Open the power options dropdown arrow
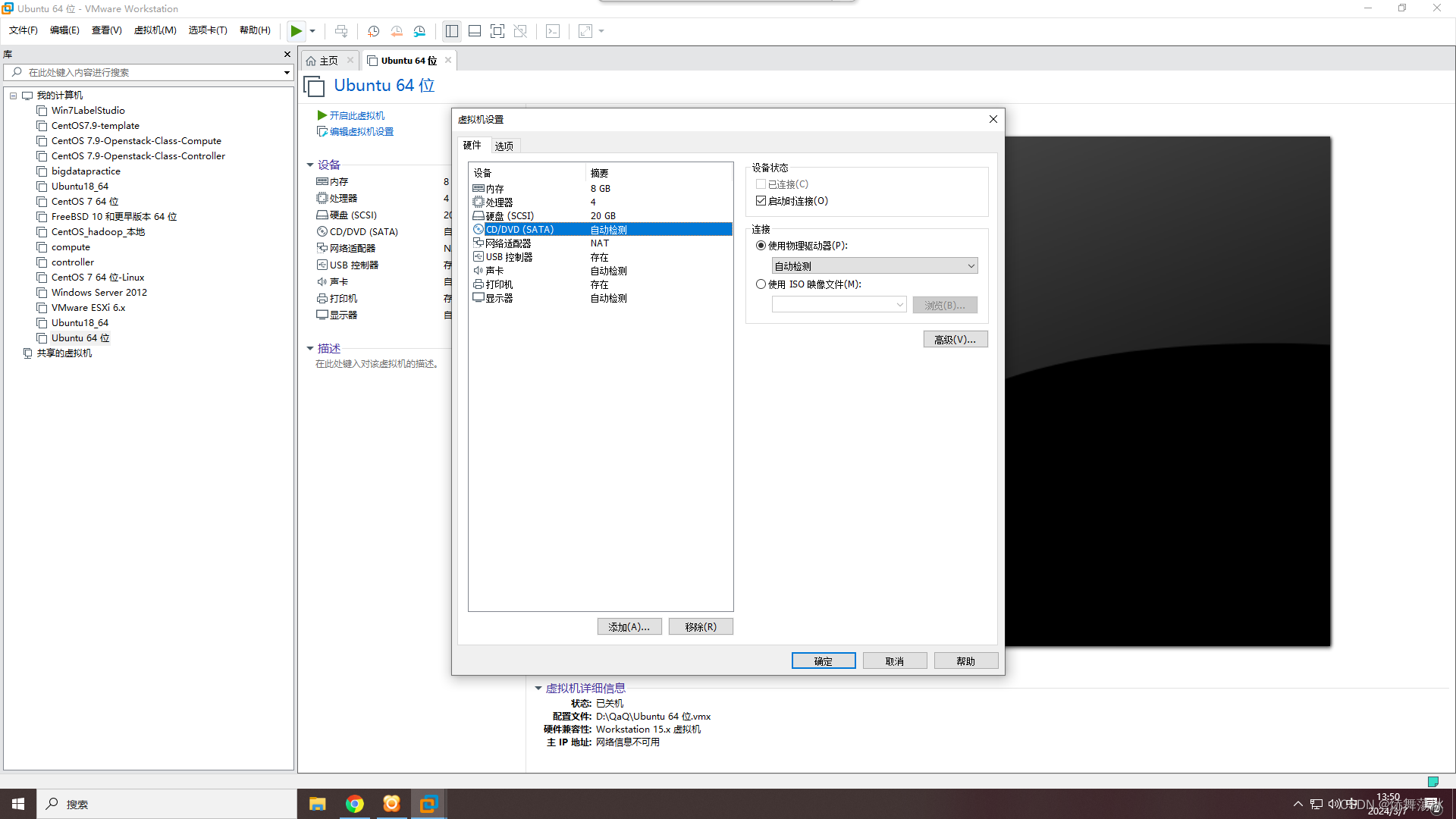Image resolution: width=1456 pixels, height=819 pixels. coord(312,31)
